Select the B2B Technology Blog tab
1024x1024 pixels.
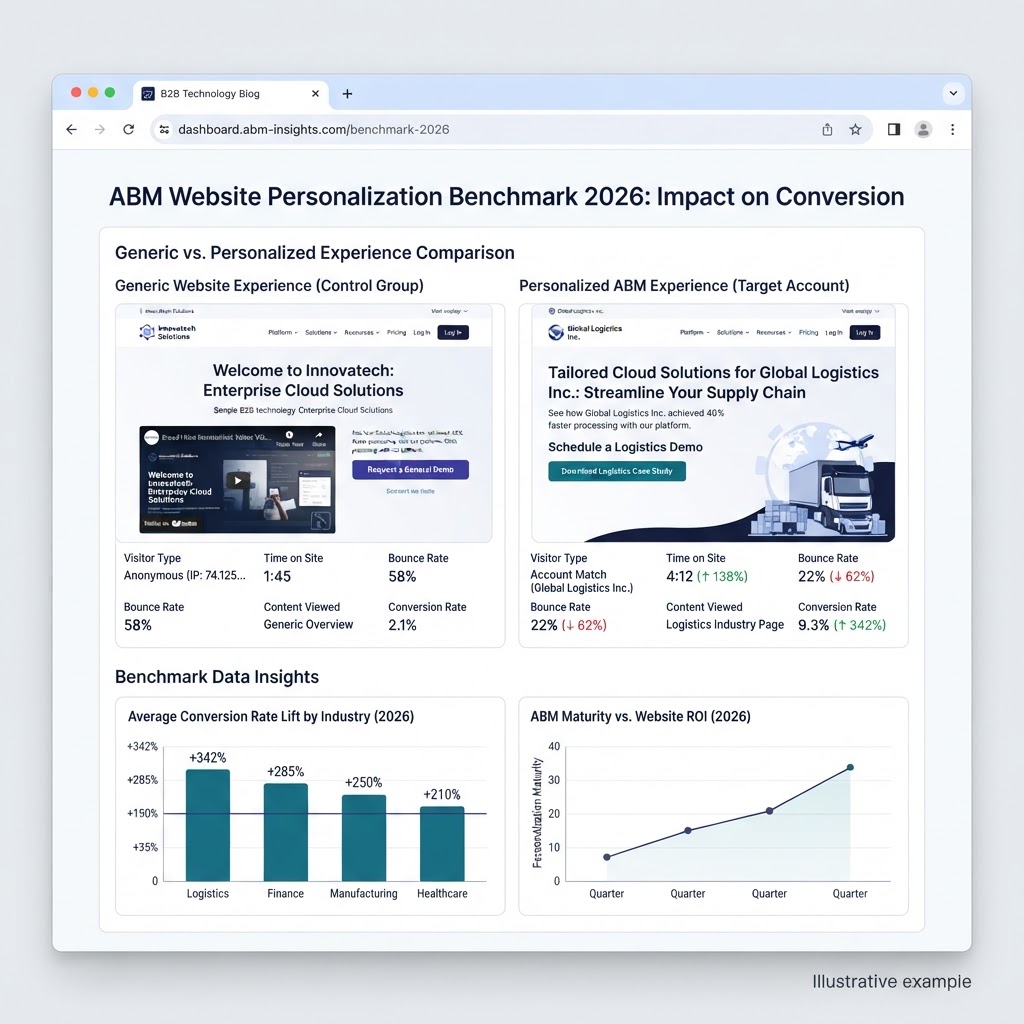click(231, 93)
